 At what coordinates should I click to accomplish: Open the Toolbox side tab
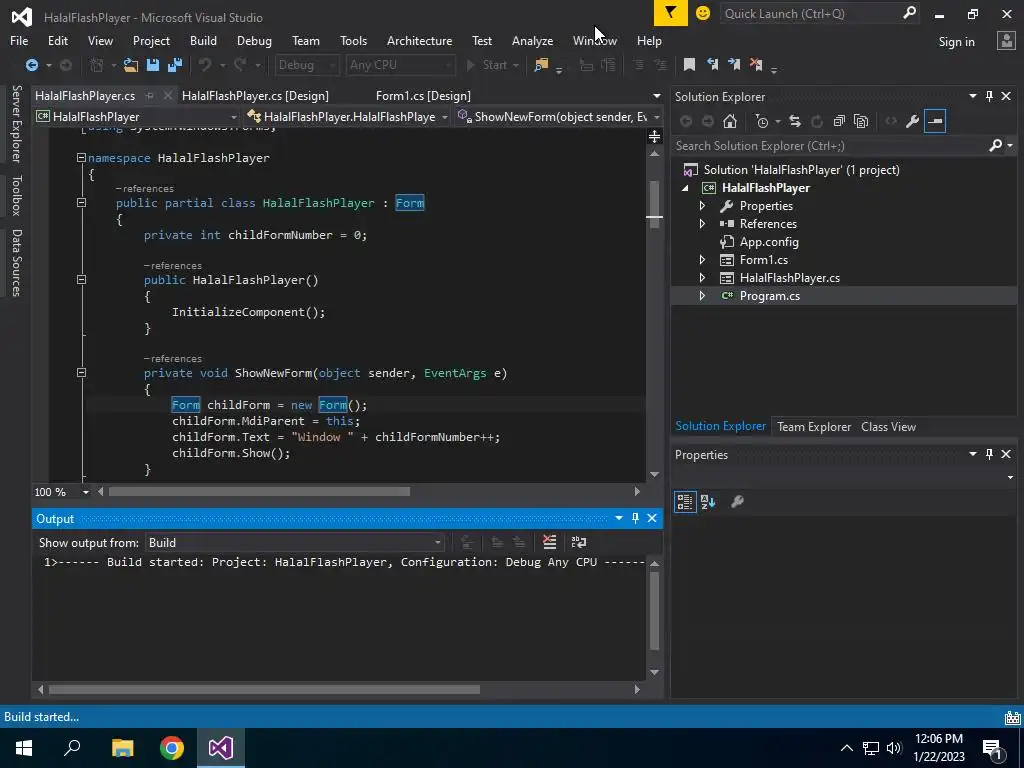16,195
